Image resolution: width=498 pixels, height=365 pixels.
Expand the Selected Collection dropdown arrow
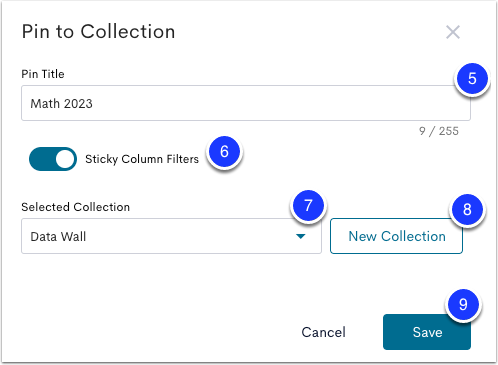pyautogui.click(x=301, y=236)
